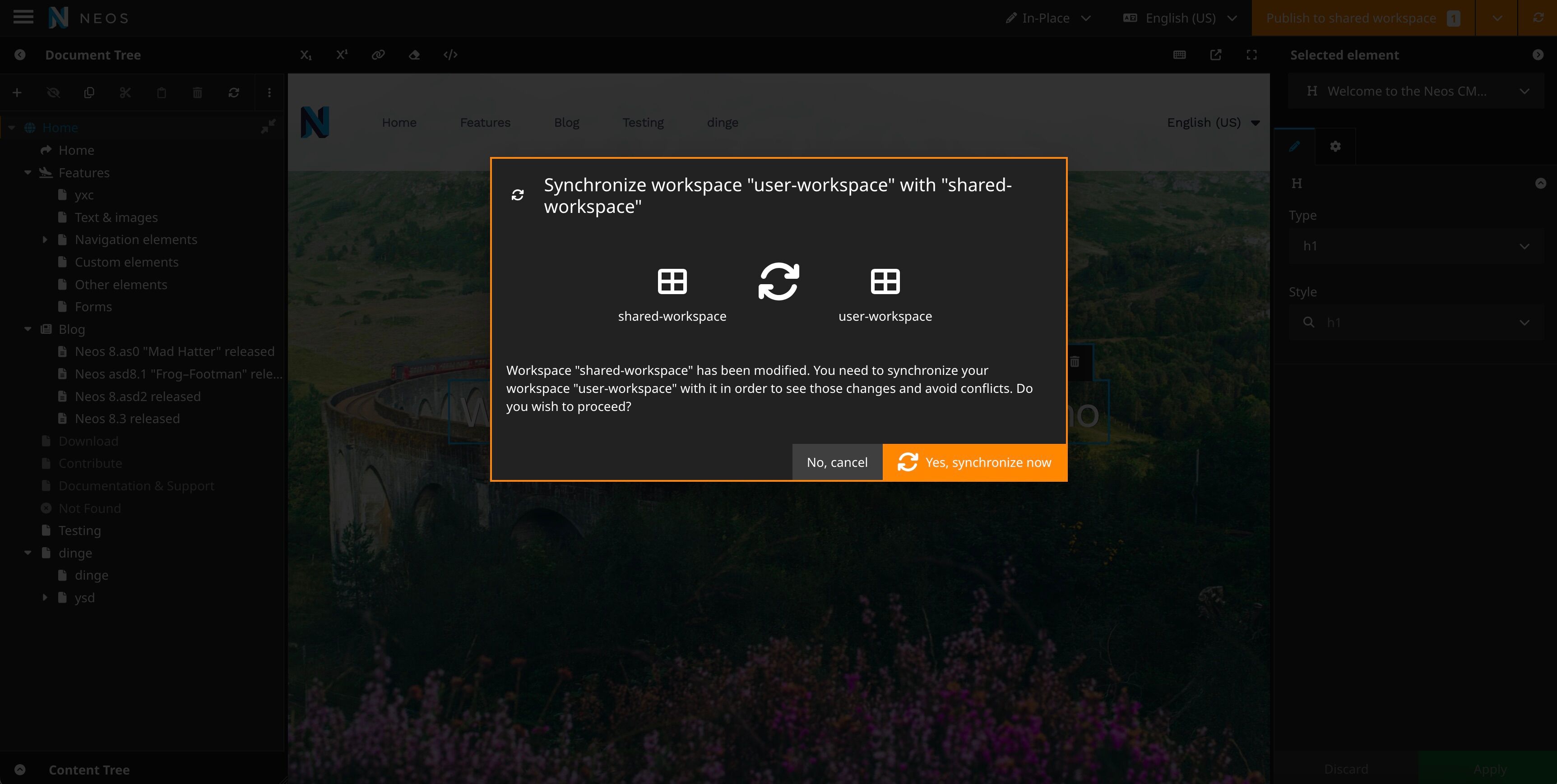Toggle fullscreen content editing
Viewport: 1557px width, 784px height.
click(x=1252, y=55)
